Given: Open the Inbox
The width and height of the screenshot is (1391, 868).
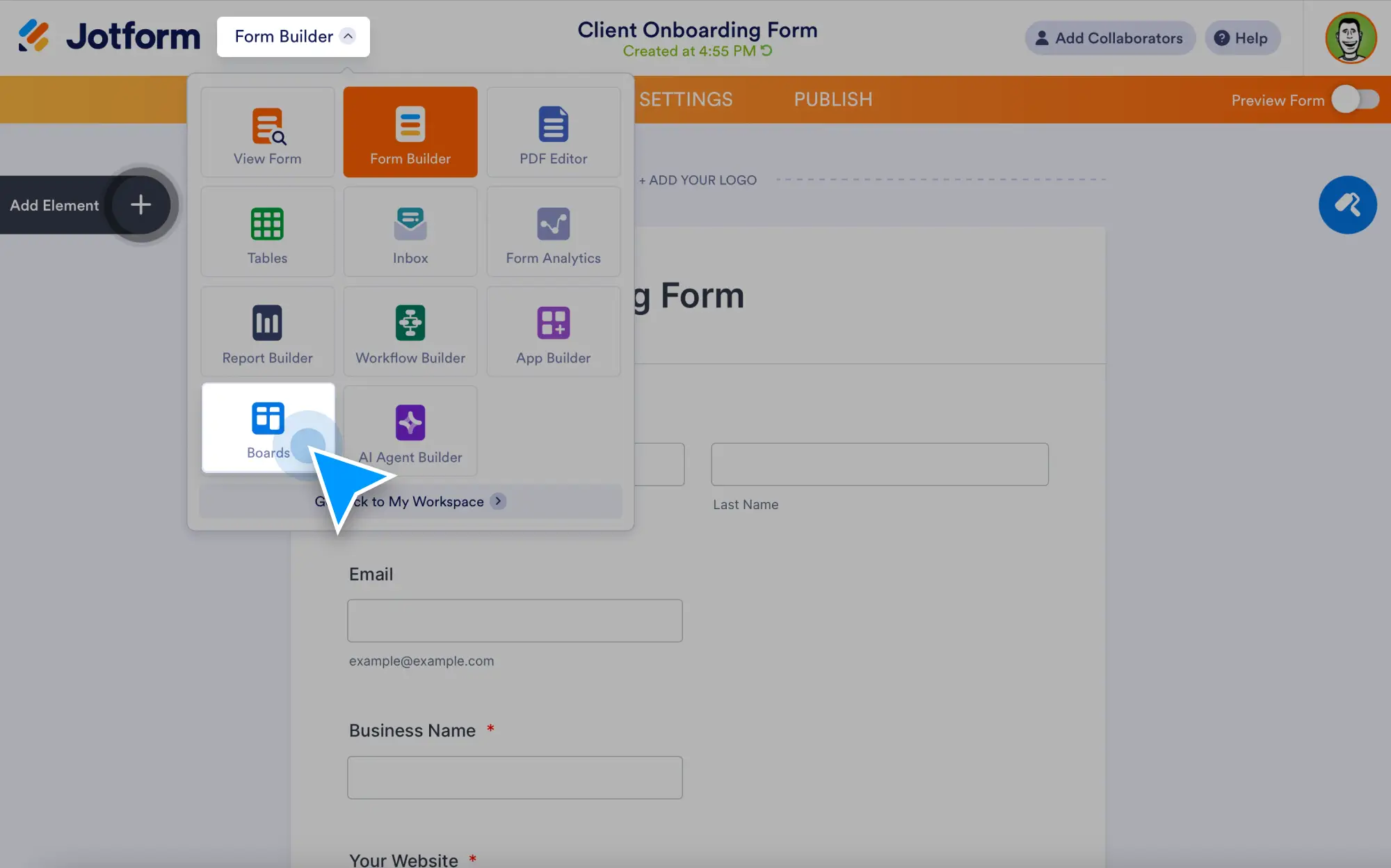Looking at the screenshot, I should coord(410,232).
